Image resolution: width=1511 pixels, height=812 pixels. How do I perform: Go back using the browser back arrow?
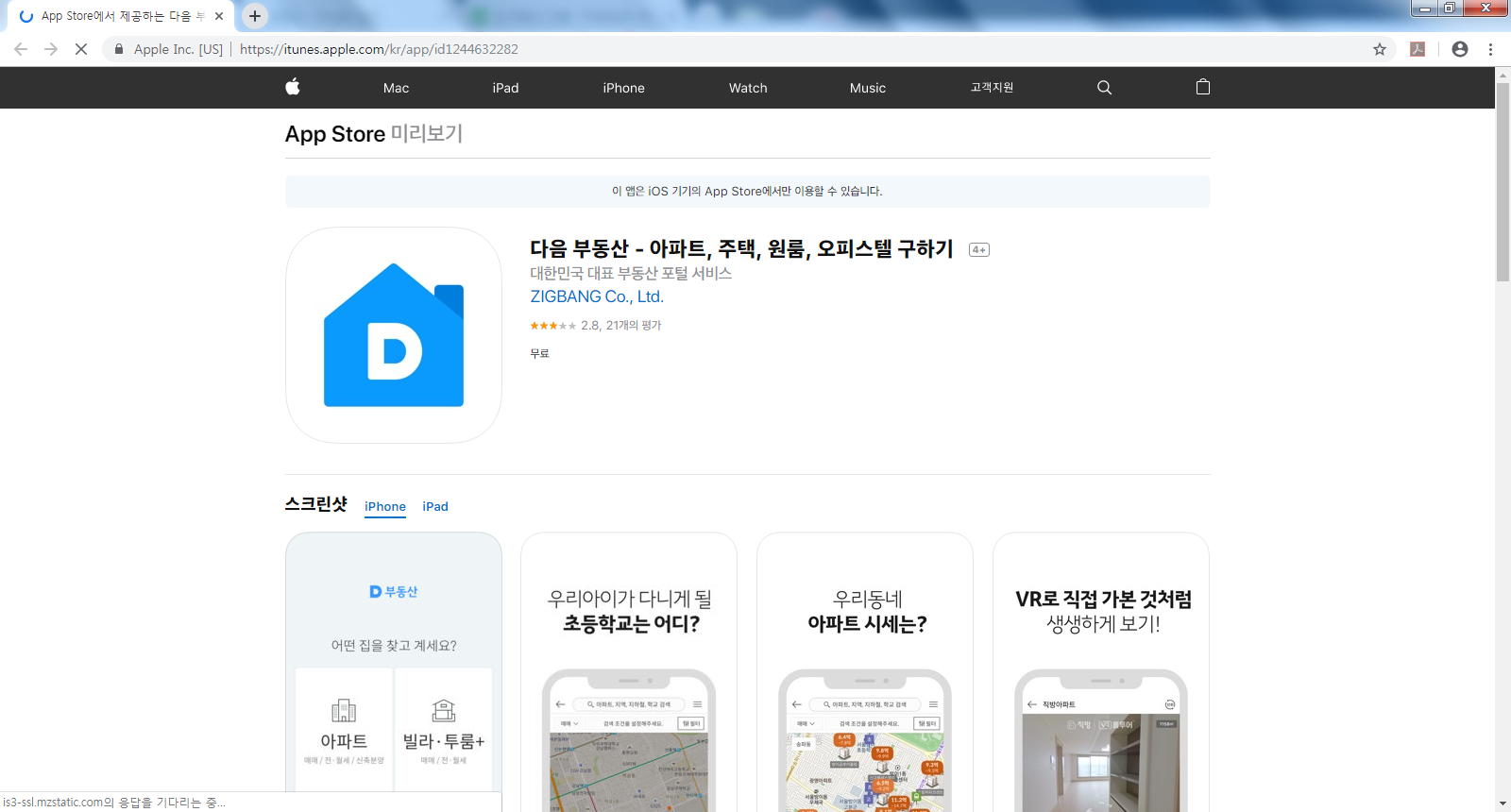[x=21, y=49]
